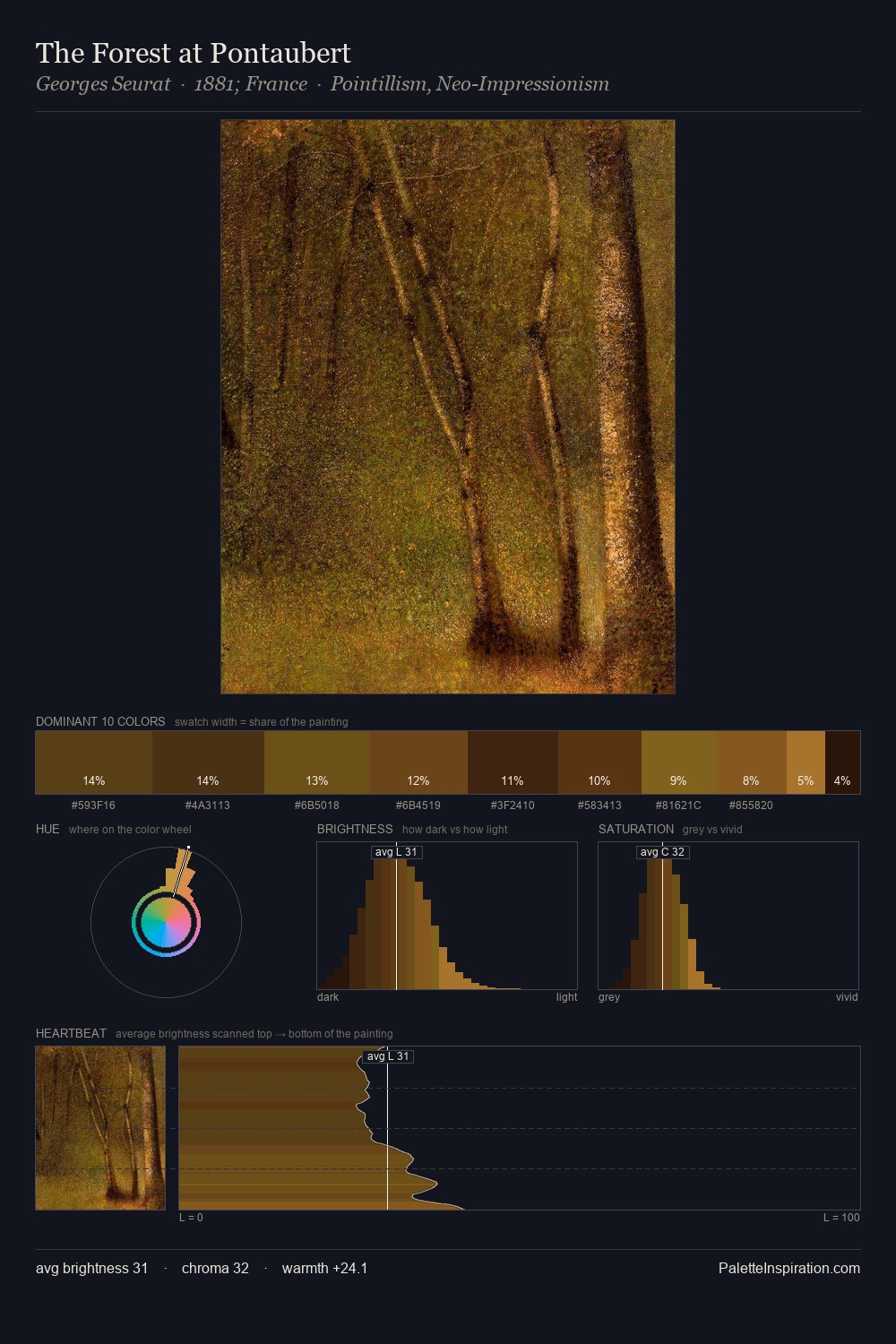Pick the 13% swatch #6B5018
The image size is (896, 1344).
(x=317, y=762)
